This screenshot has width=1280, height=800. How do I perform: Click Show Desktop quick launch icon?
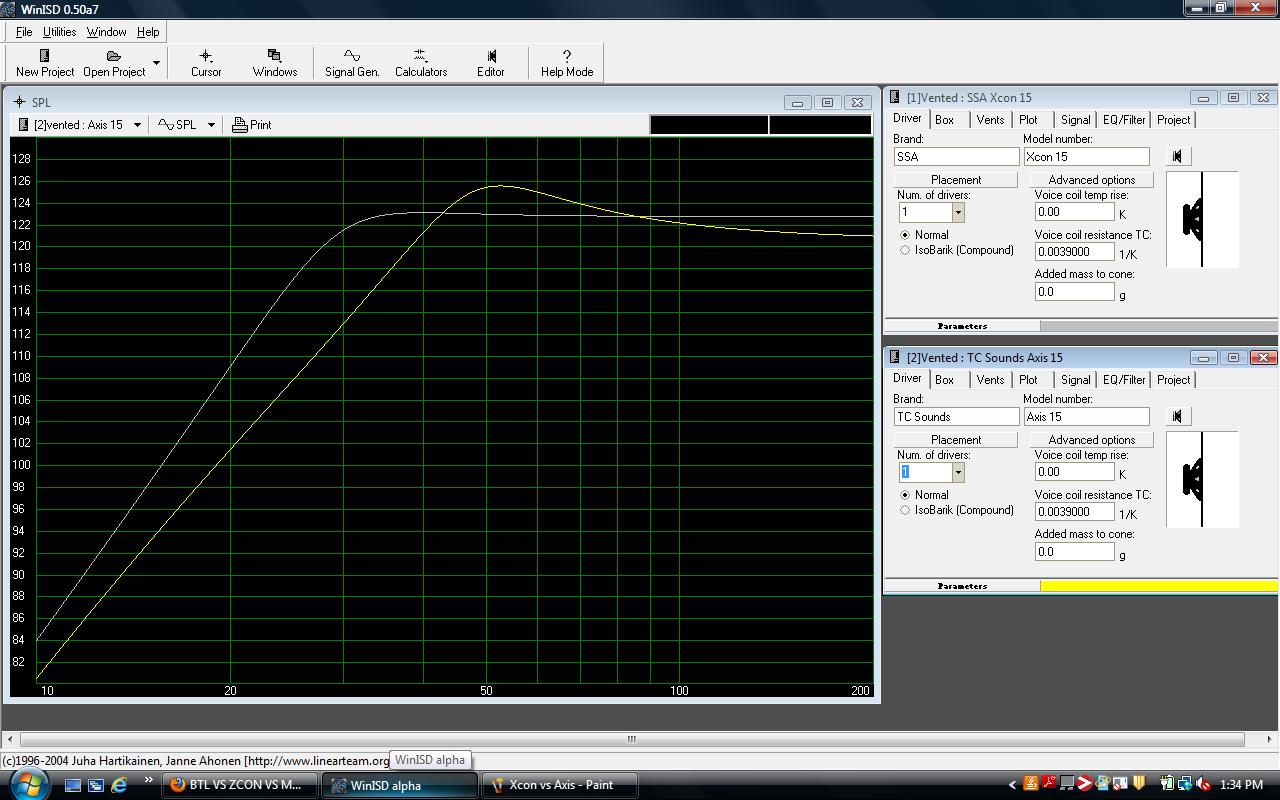coord(73,785)
